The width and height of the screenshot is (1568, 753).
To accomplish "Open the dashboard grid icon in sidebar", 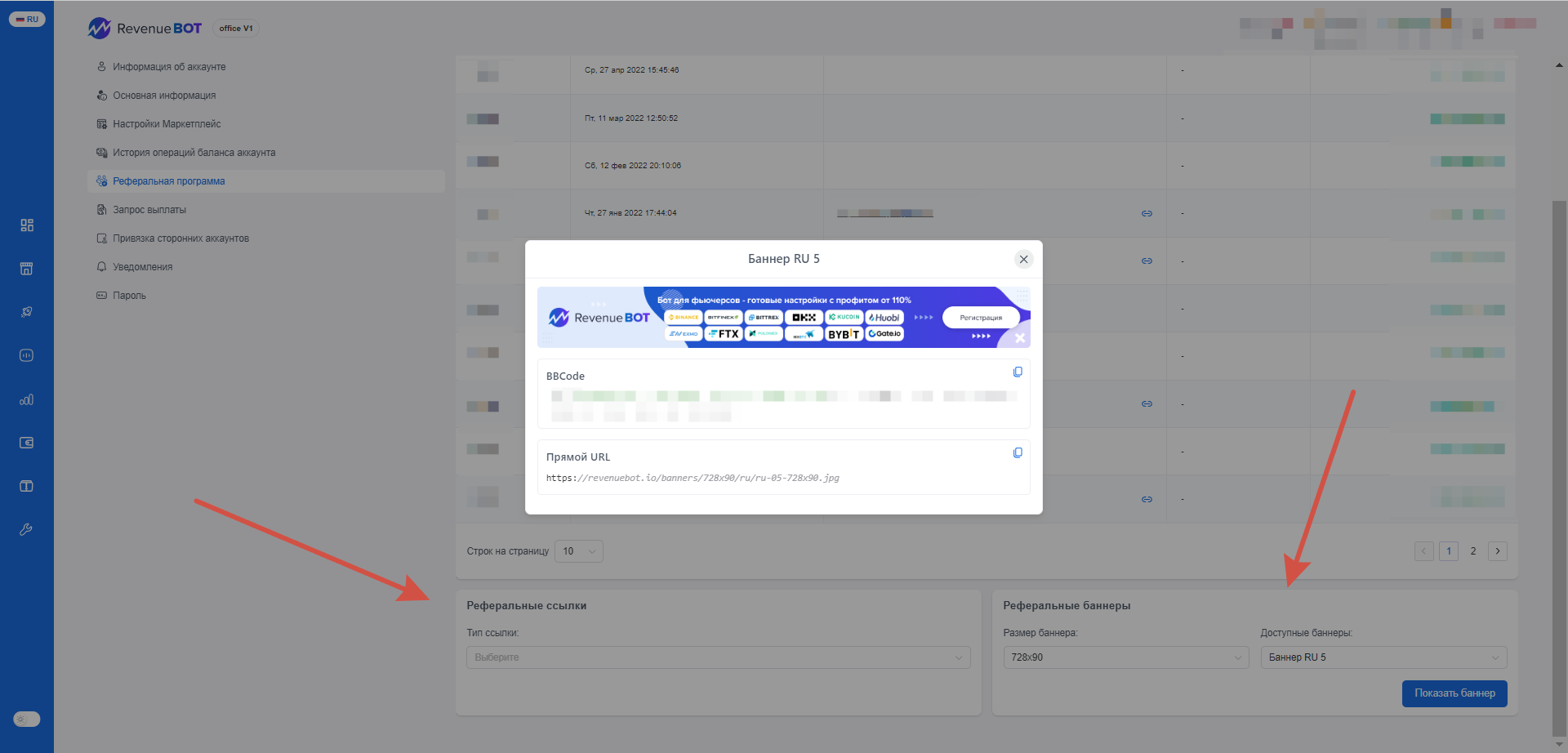I will pos(27,225).
